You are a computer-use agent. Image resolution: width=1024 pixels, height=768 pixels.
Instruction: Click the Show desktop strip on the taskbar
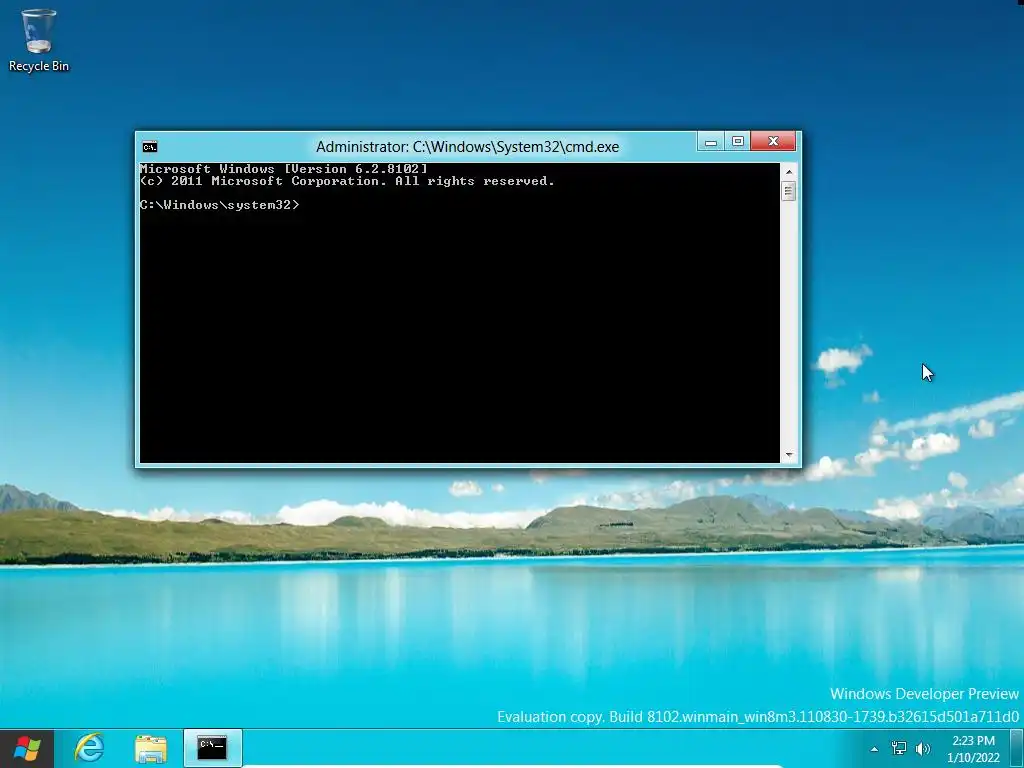(1017, 748)
